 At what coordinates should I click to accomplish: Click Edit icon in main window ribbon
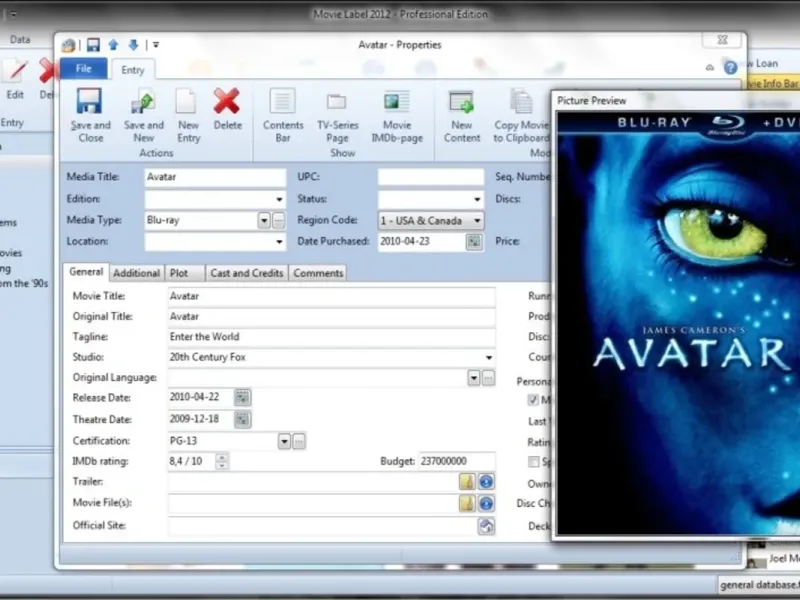(x=15, y=71)
